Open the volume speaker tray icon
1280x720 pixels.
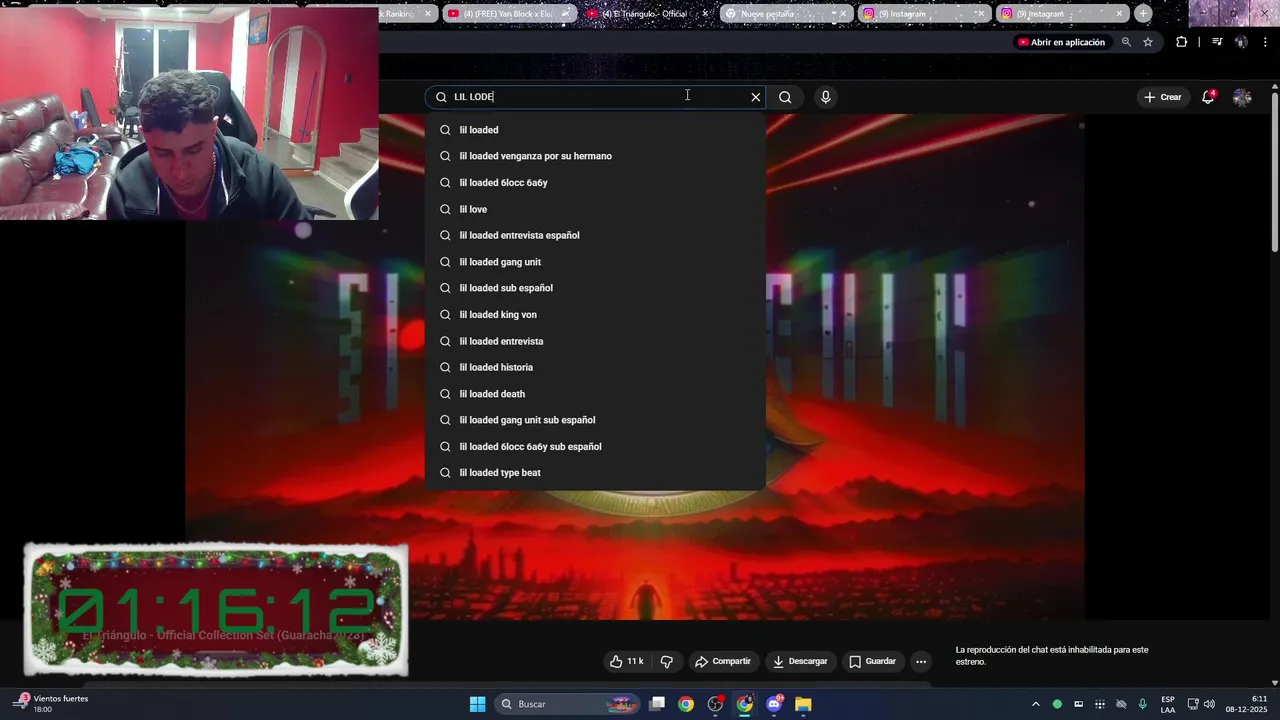coord(1209,704)
